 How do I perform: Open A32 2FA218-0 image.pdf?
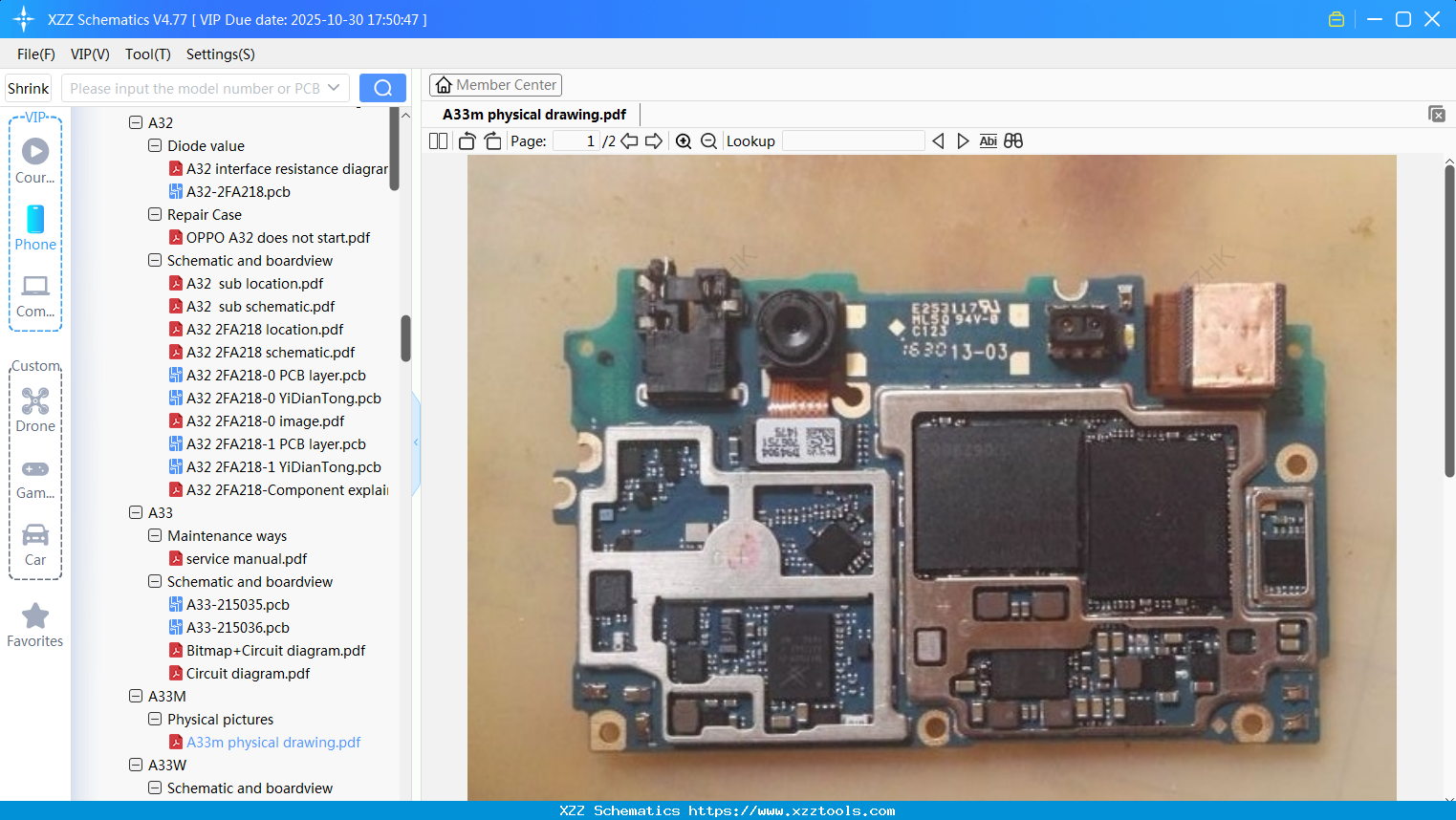pyautogui.click(x=265, y=421)
